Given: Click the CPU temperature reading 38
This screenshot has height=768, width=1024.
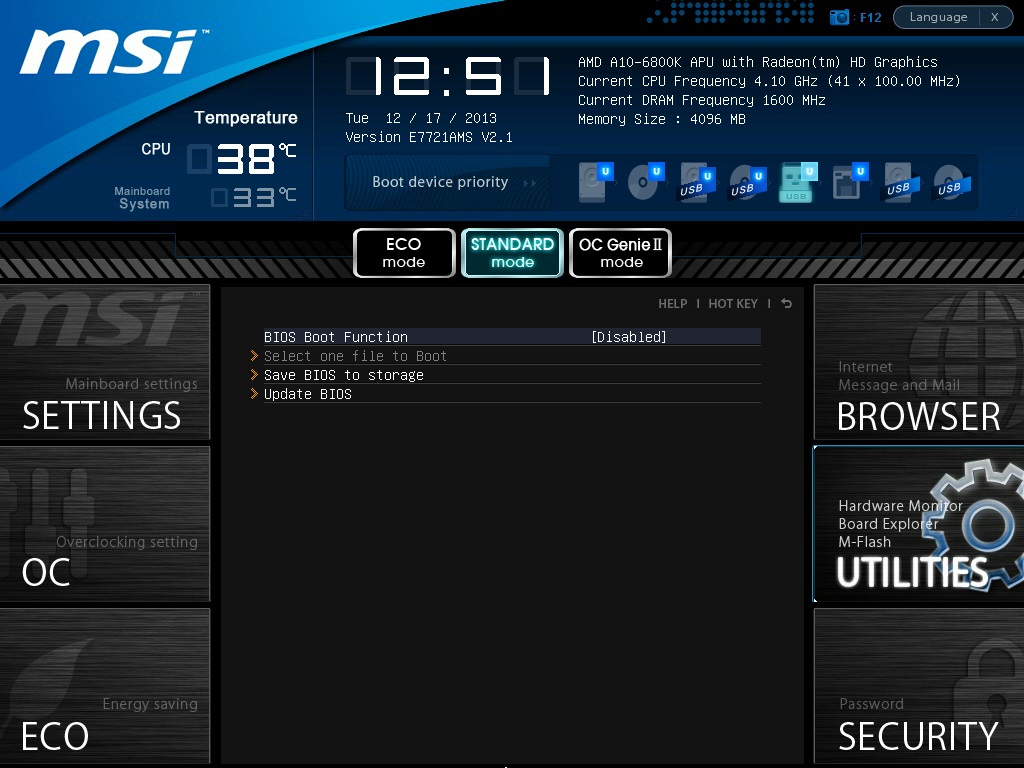Looking at the screenshot, I should (243, 159).
